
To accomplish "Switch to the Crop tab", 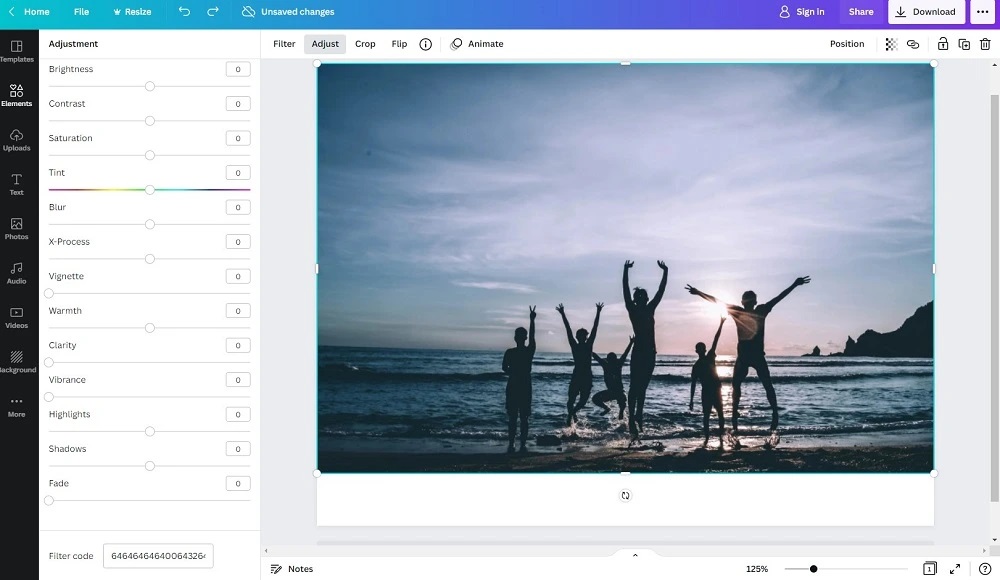I will click(x=365, y=43).
